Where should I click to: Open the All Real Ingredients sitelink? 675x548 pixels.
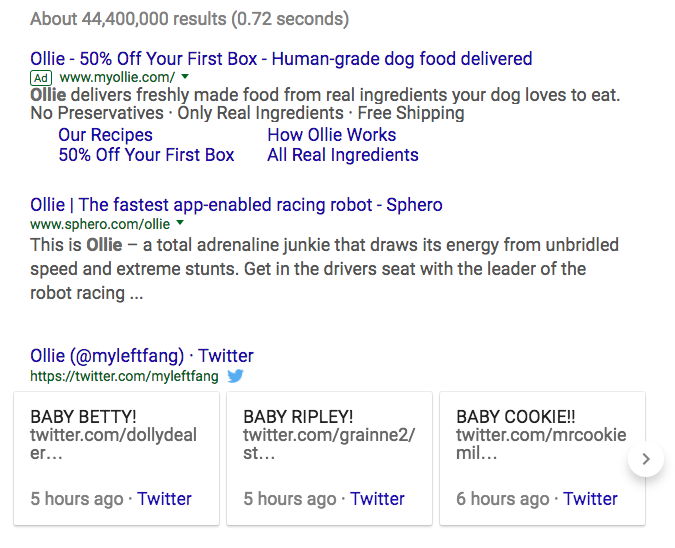click(342, 155)
